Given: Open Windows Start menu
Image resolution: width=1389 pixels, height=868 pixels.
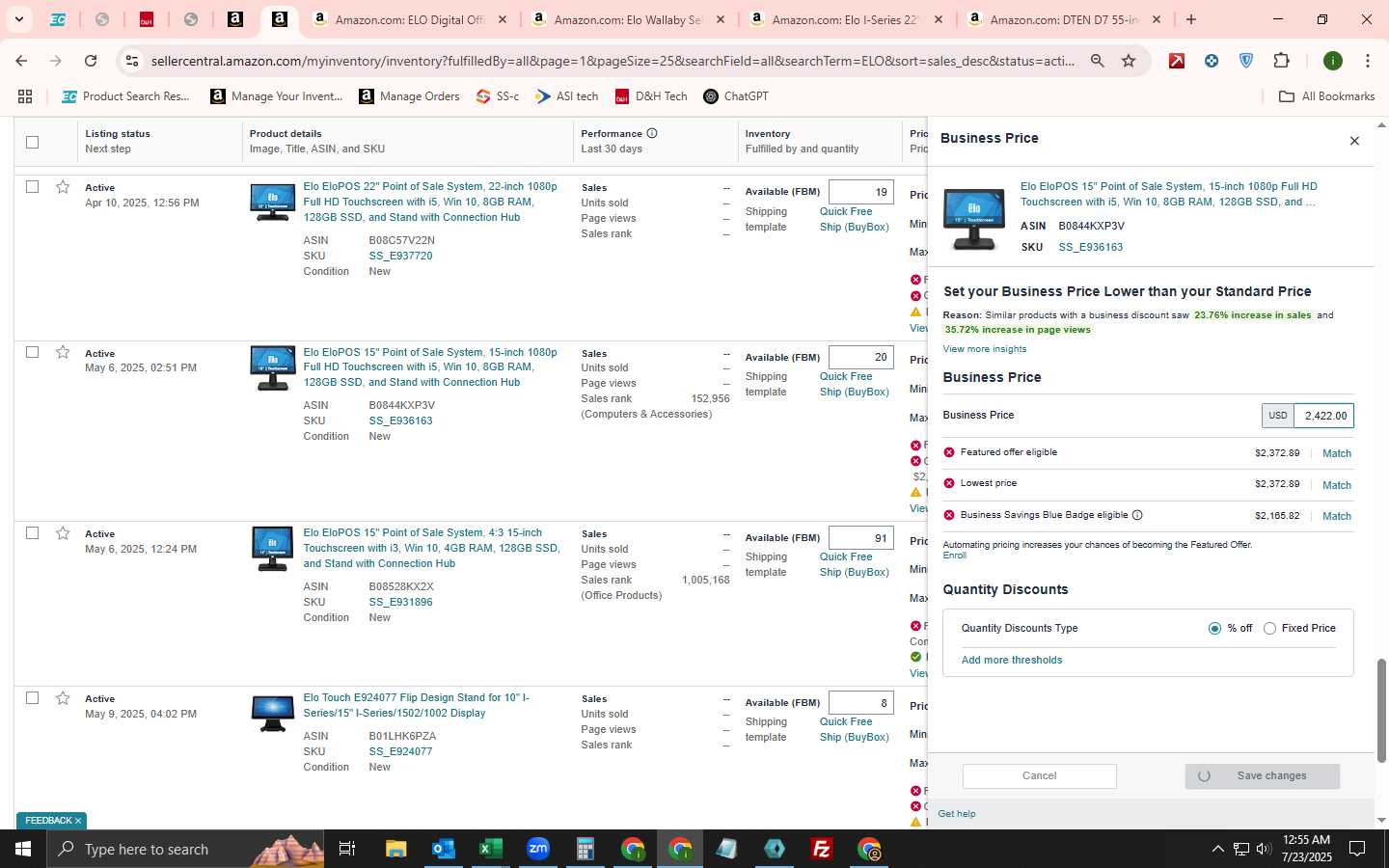Looking at the screenshot, I should click(x=23, y=849).
